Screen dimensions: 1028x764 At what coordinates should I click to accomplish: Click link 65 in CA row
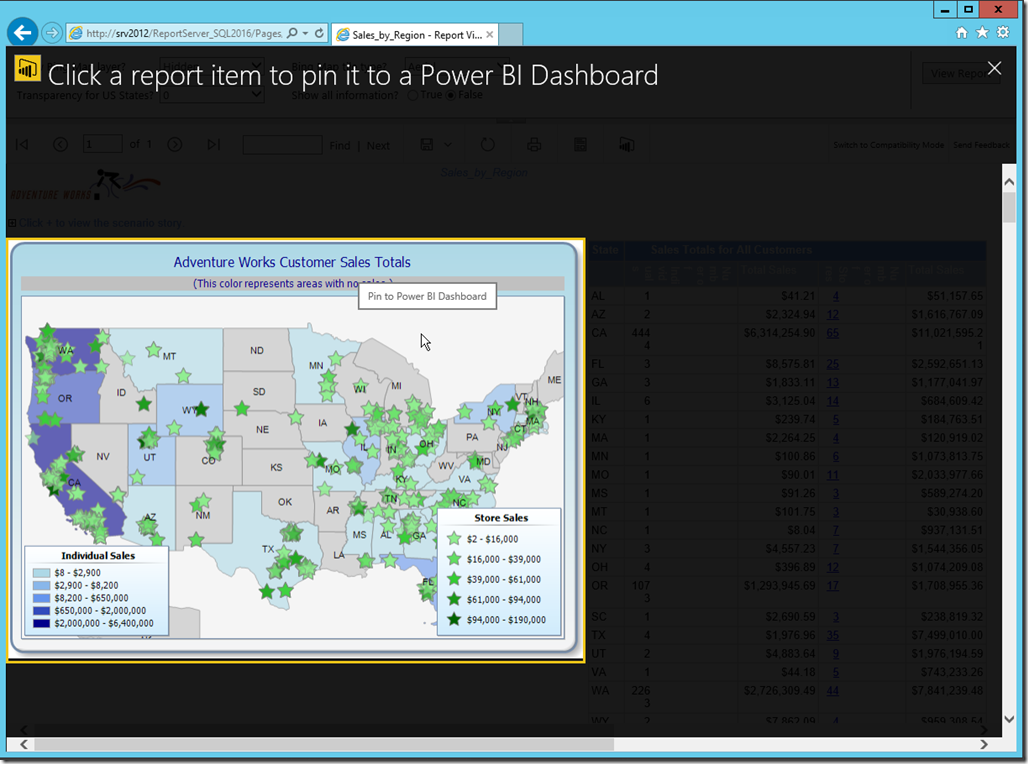click(833, 333)
